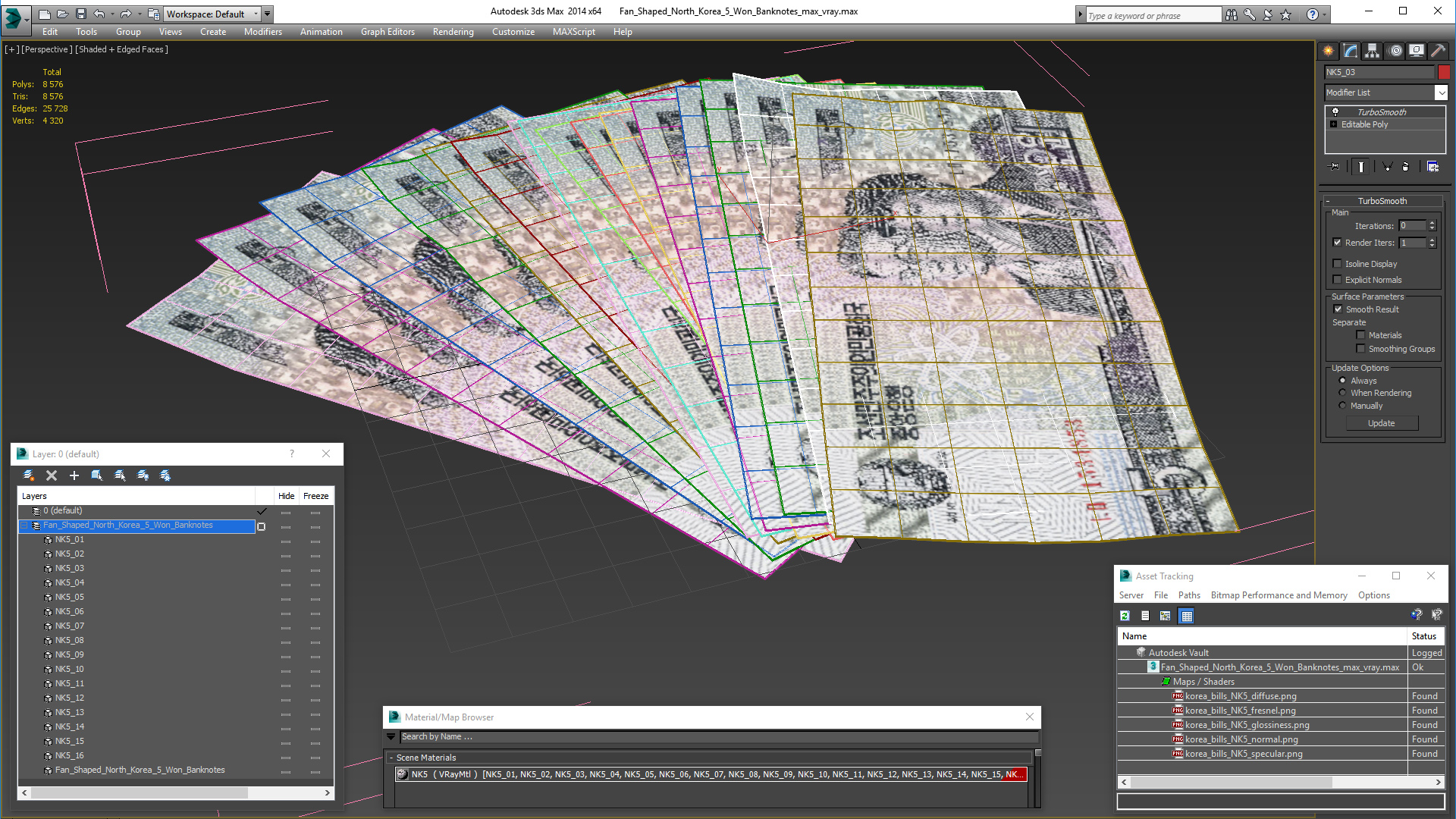The height and width of the screenshot is (819, 1456).
Task: Open Material/Map Browser options arrow
Action: [x=391, y=737]
